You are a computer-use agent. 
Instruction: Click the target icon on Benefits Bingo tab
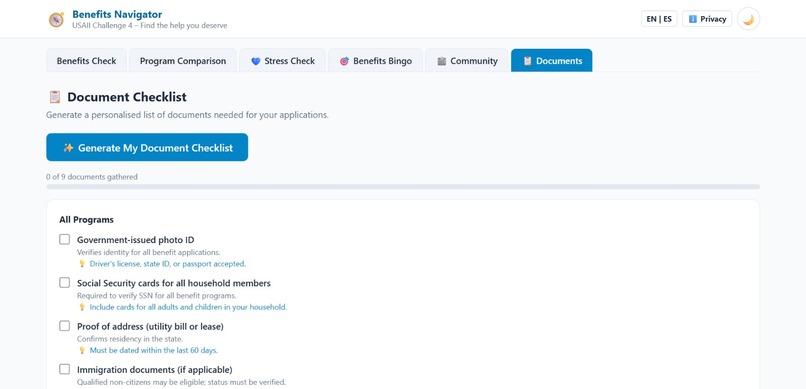[x=344, y=61]
